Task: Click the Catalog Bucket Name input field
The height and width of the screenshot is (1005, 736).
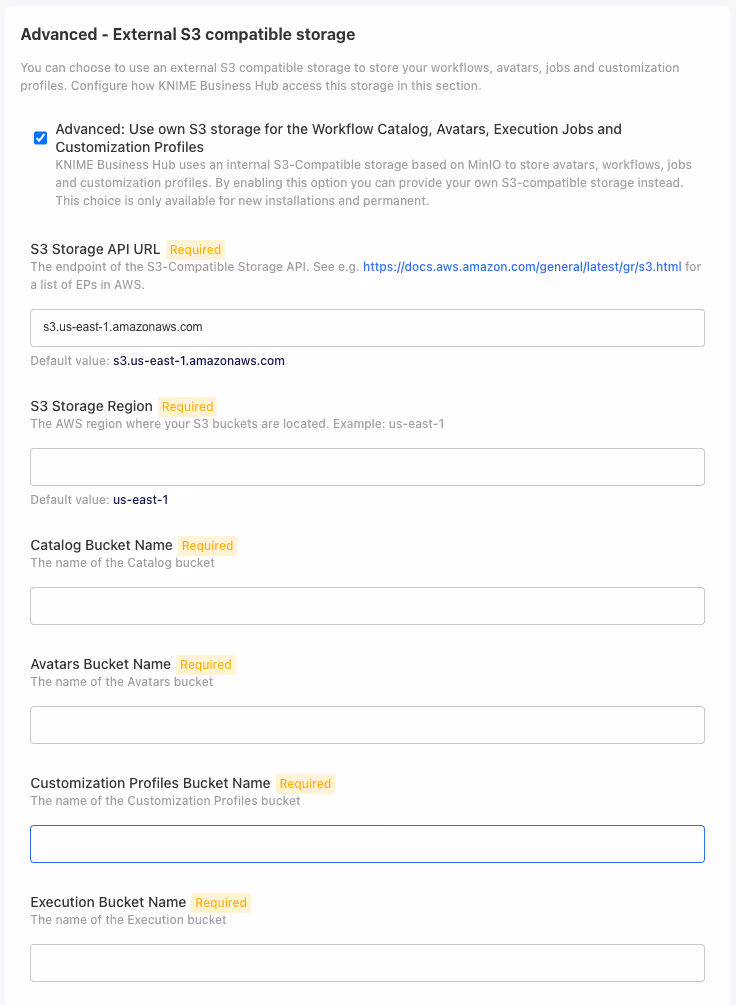Action: click(x=367, y=605)
